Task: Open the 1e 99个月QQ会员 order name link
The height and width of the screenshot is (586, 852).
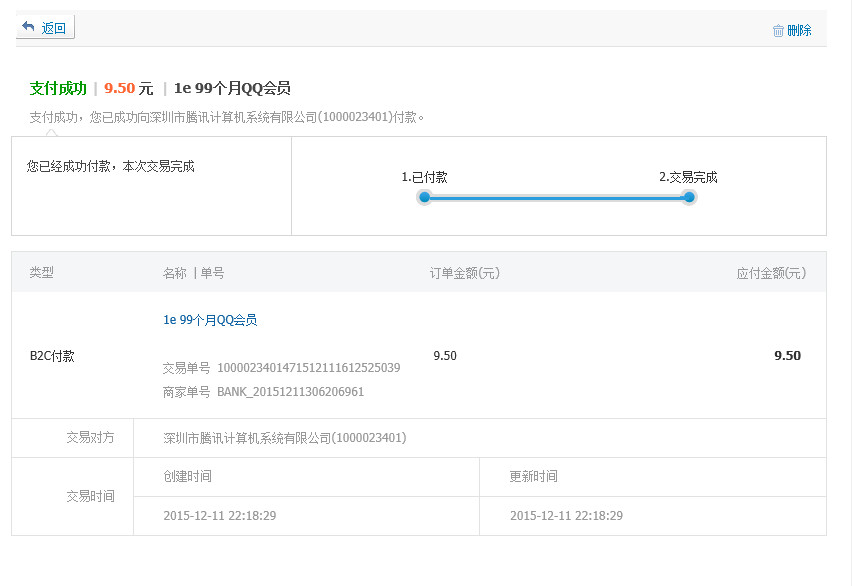Action: (x=210, y=320)
